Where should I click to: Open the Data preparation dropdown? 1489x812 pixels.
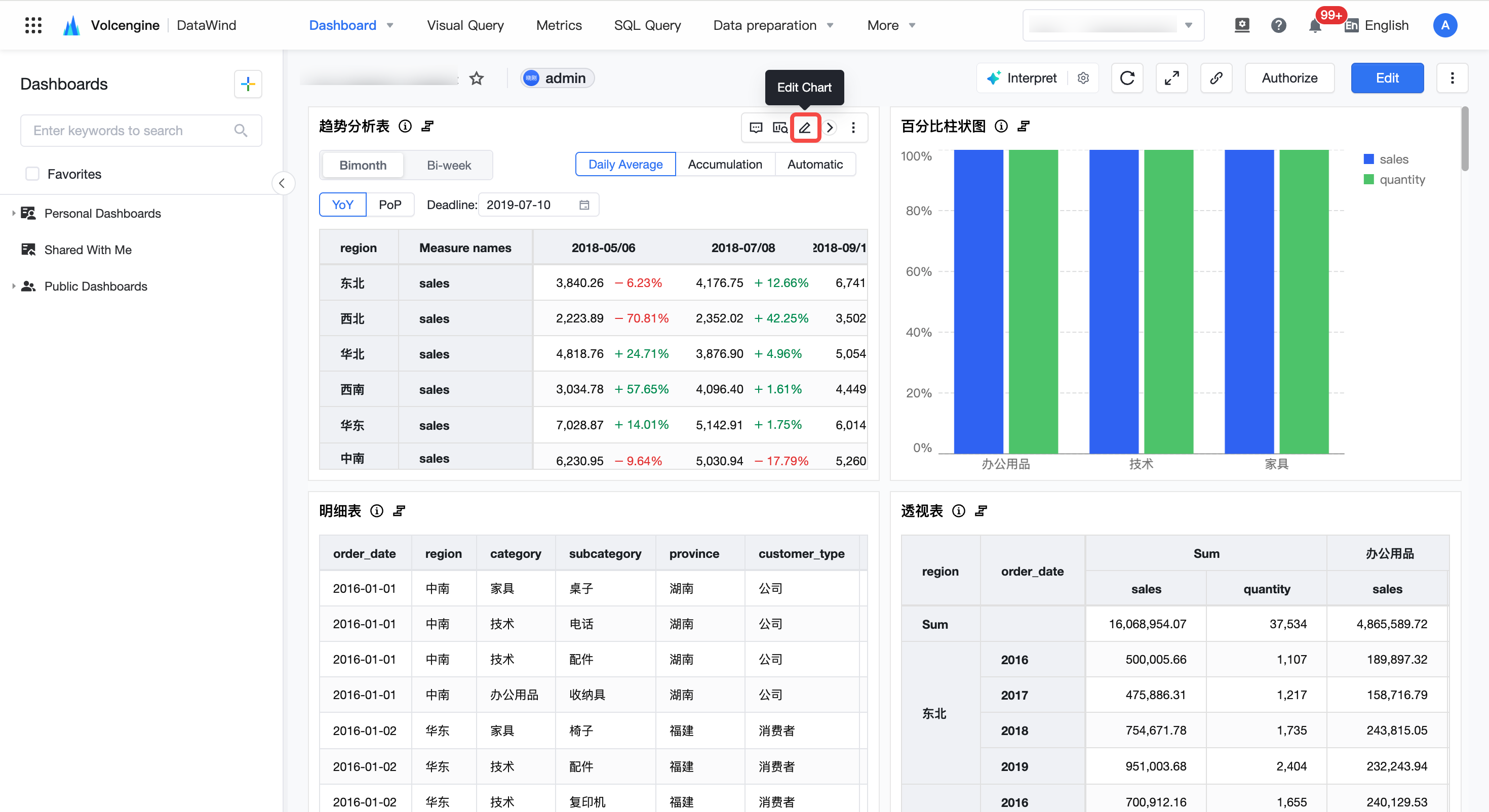pos(773,25)
